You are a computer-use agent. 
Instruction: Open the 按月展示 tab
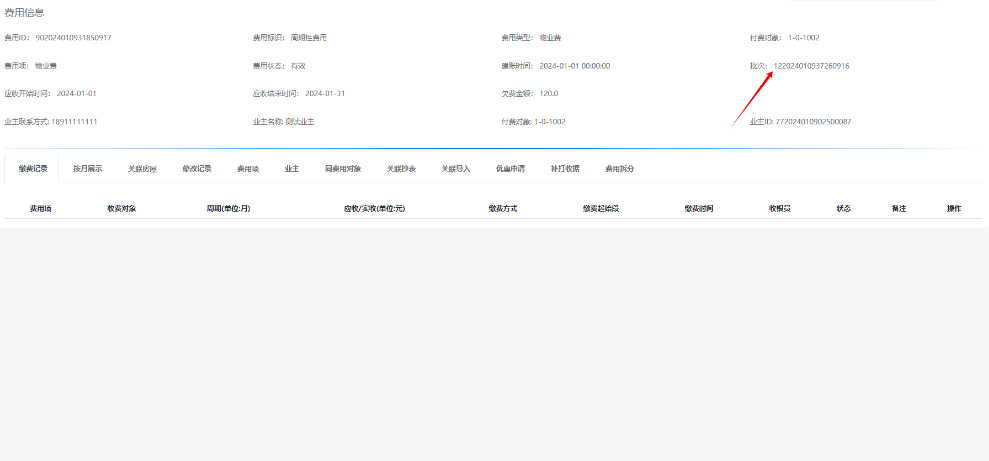click(x=87, y=169)
